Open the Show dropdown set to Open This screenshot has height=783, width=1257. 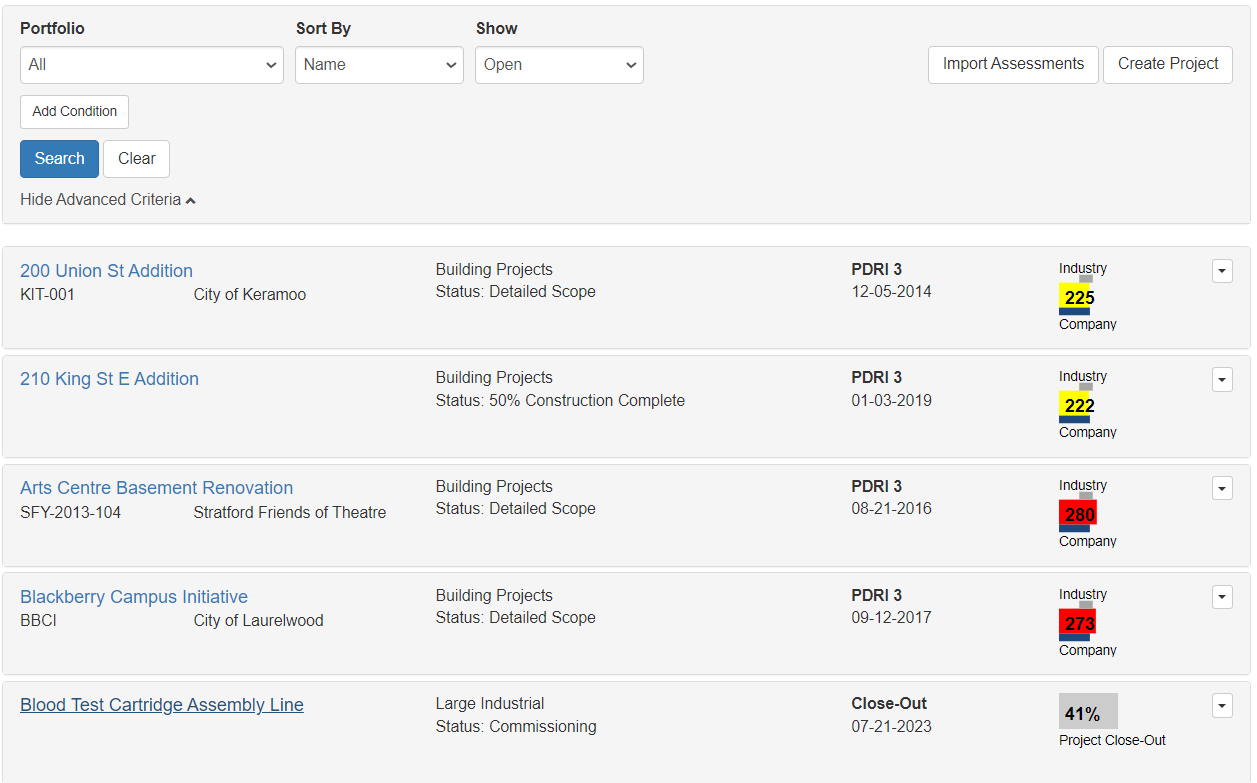coord(559,65)
